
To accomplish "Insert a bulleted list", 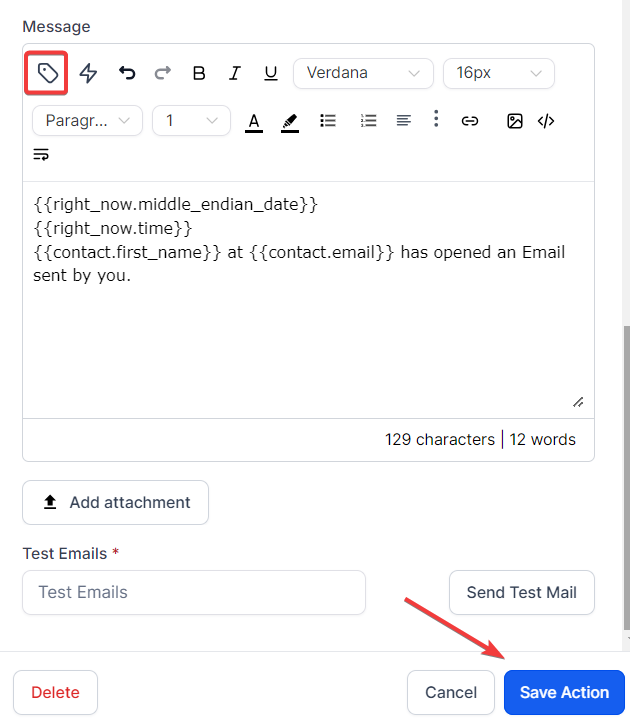I will pyautogui.click(x=328, y=121).
